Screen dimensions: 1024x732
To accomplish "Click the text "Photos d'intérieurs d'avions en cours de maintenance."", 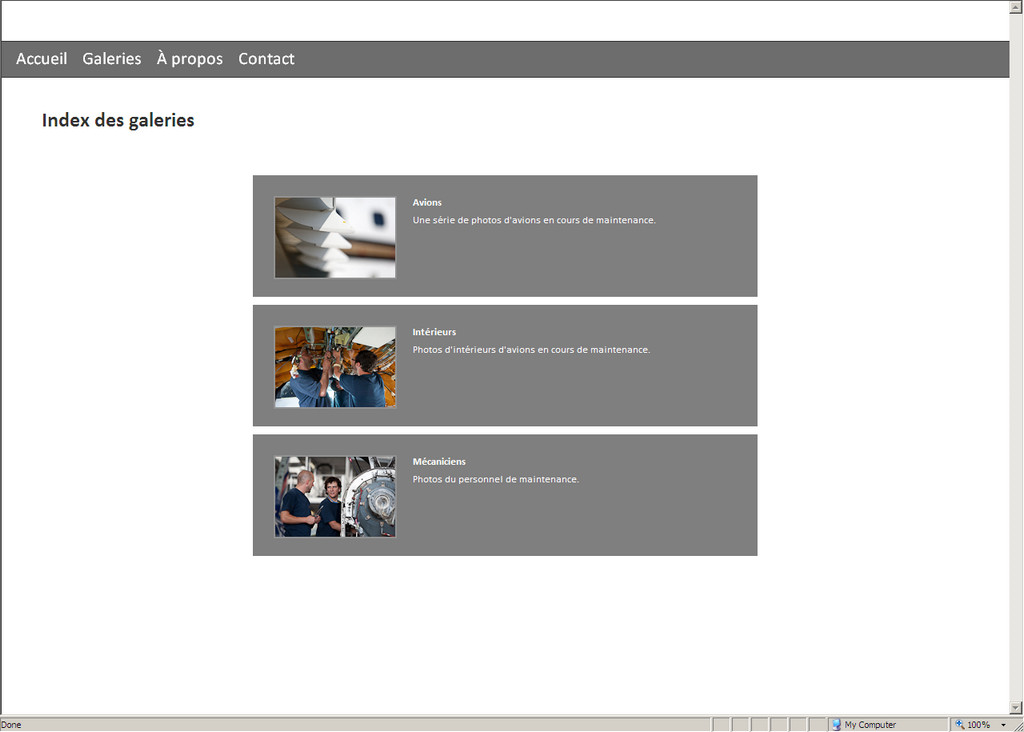I will coord(531,349).
